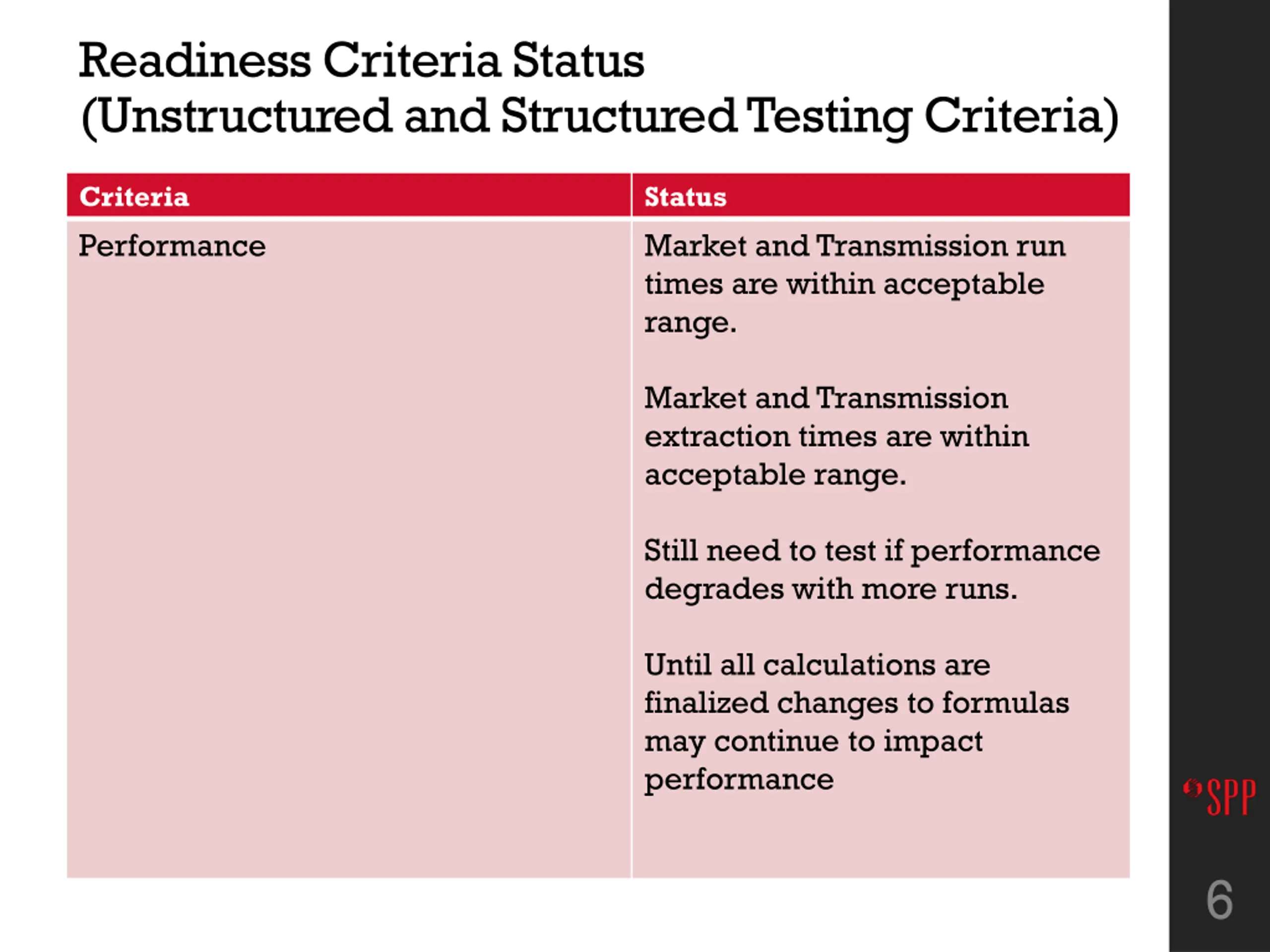Viewport: 1270px width, 952px height.
Task: Click the word range. ending first paragraph
Action: 690,322
